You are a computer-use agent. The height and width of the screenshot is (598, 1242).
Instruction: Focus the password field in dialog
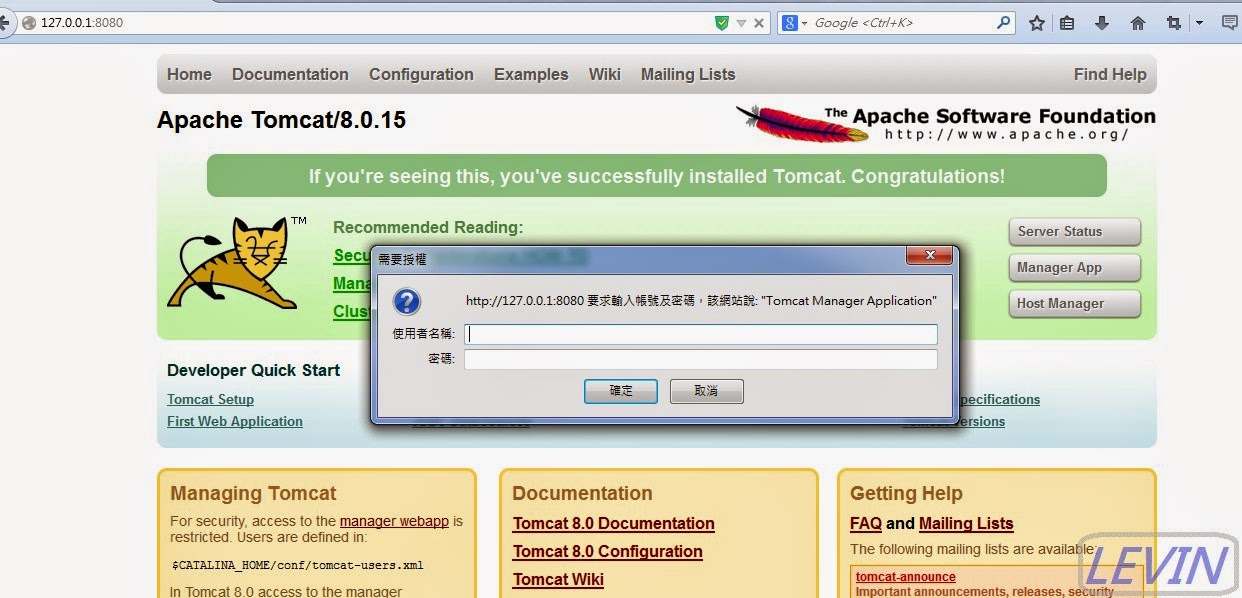(700, 359)
